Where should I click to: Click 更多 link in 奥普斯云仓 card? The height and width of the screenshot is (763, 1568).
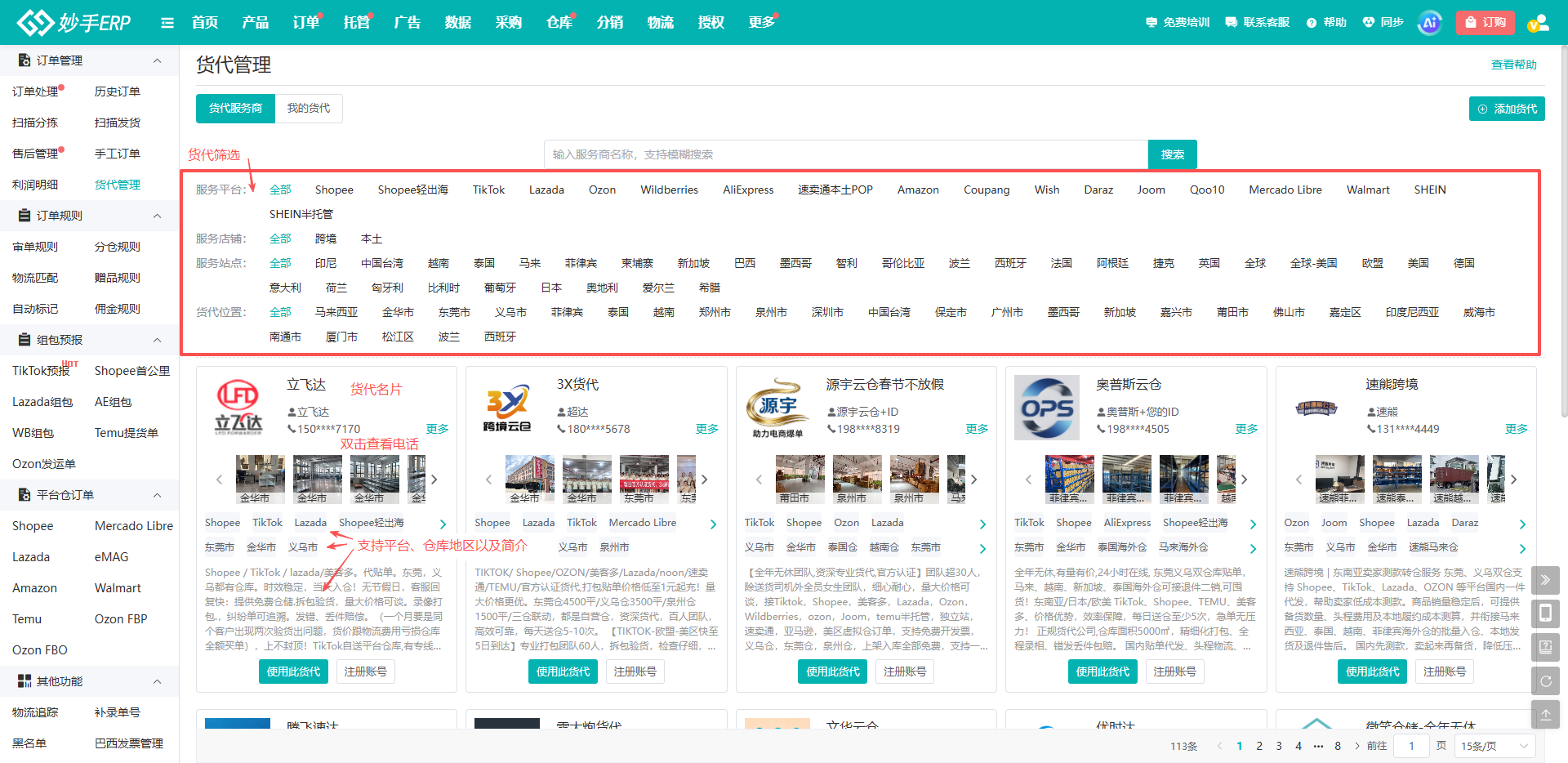(x=1246, y=429)
